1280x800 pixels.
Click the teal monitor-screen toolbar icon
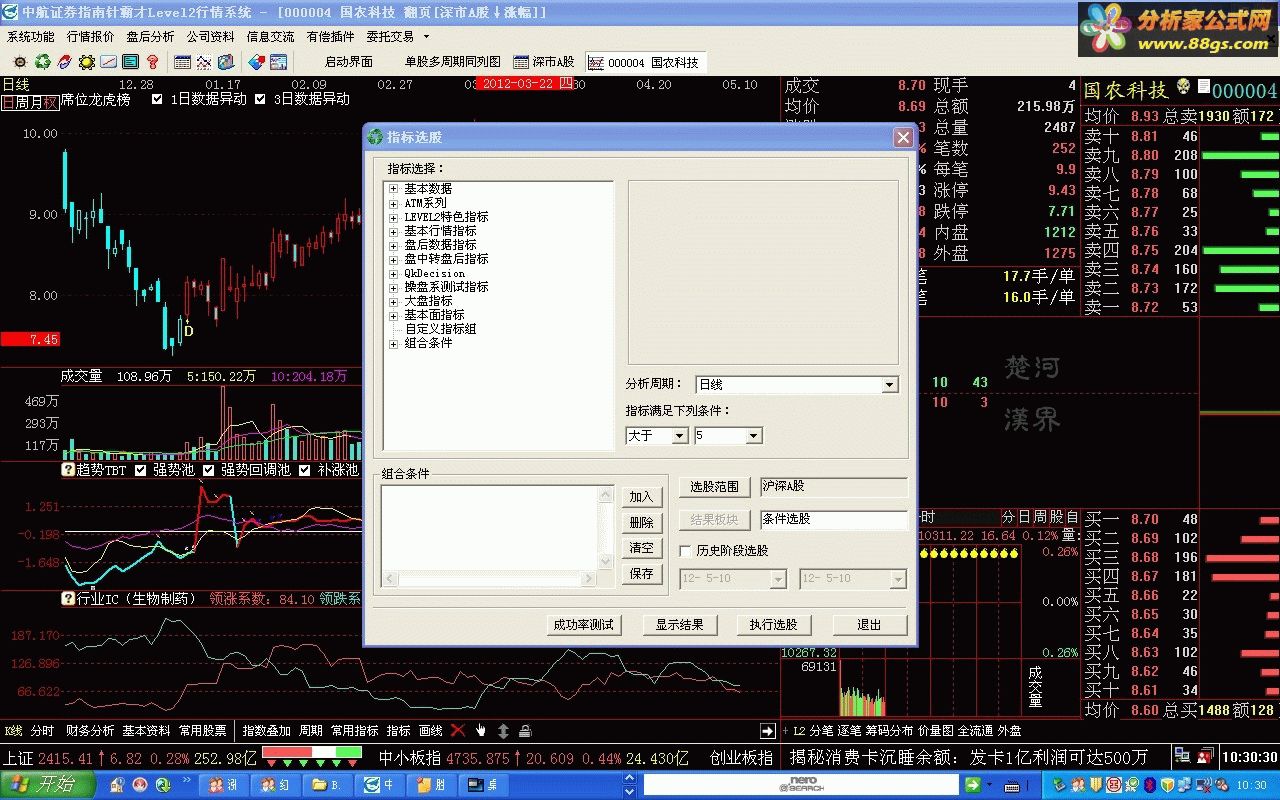pyautogui.click(x=130, y=62)
